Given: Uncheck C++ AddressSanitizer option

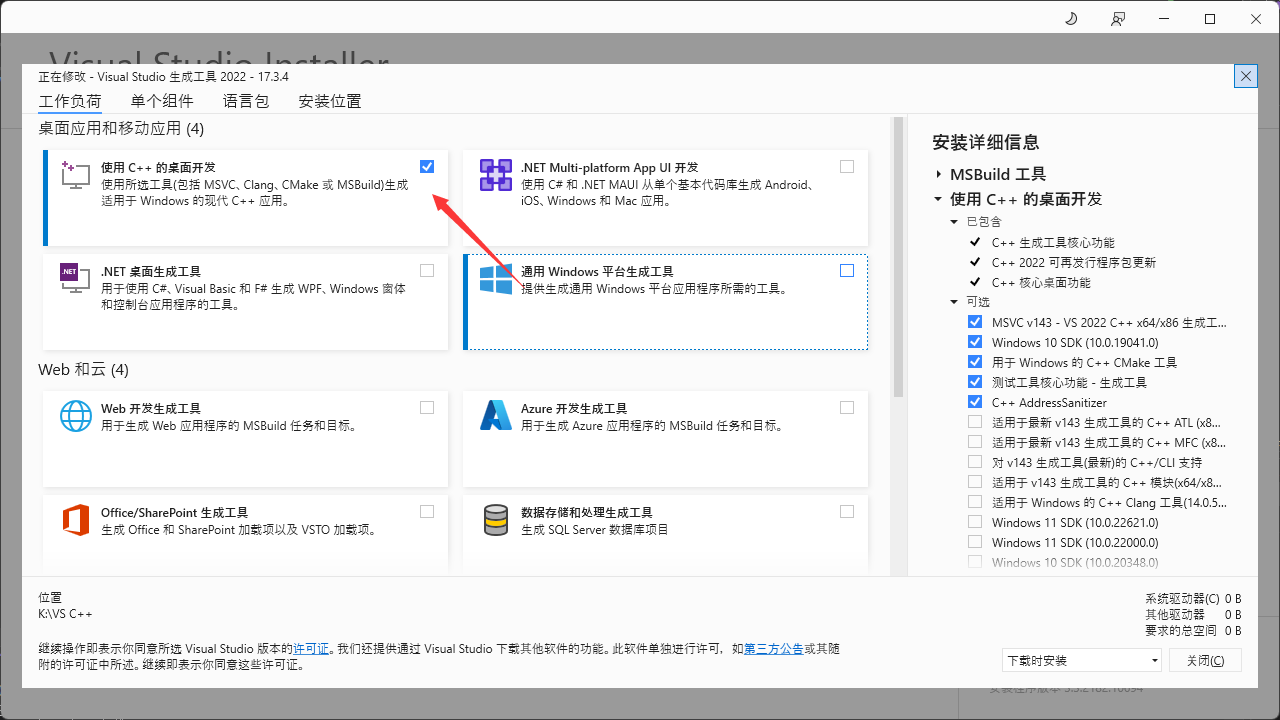Looking at the screenshot, I should point(975,402).
